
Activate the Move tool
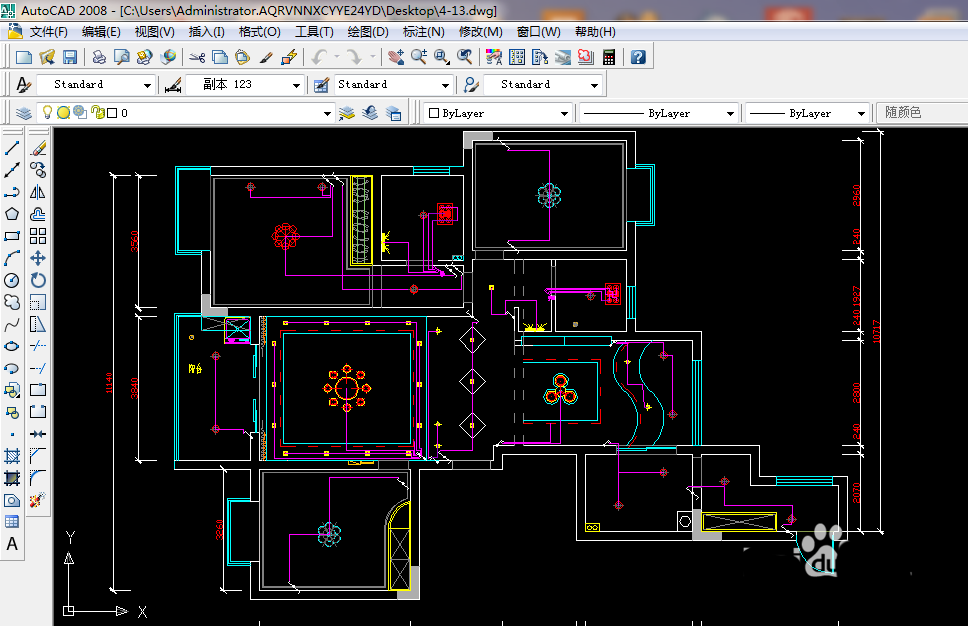point(38,258)
